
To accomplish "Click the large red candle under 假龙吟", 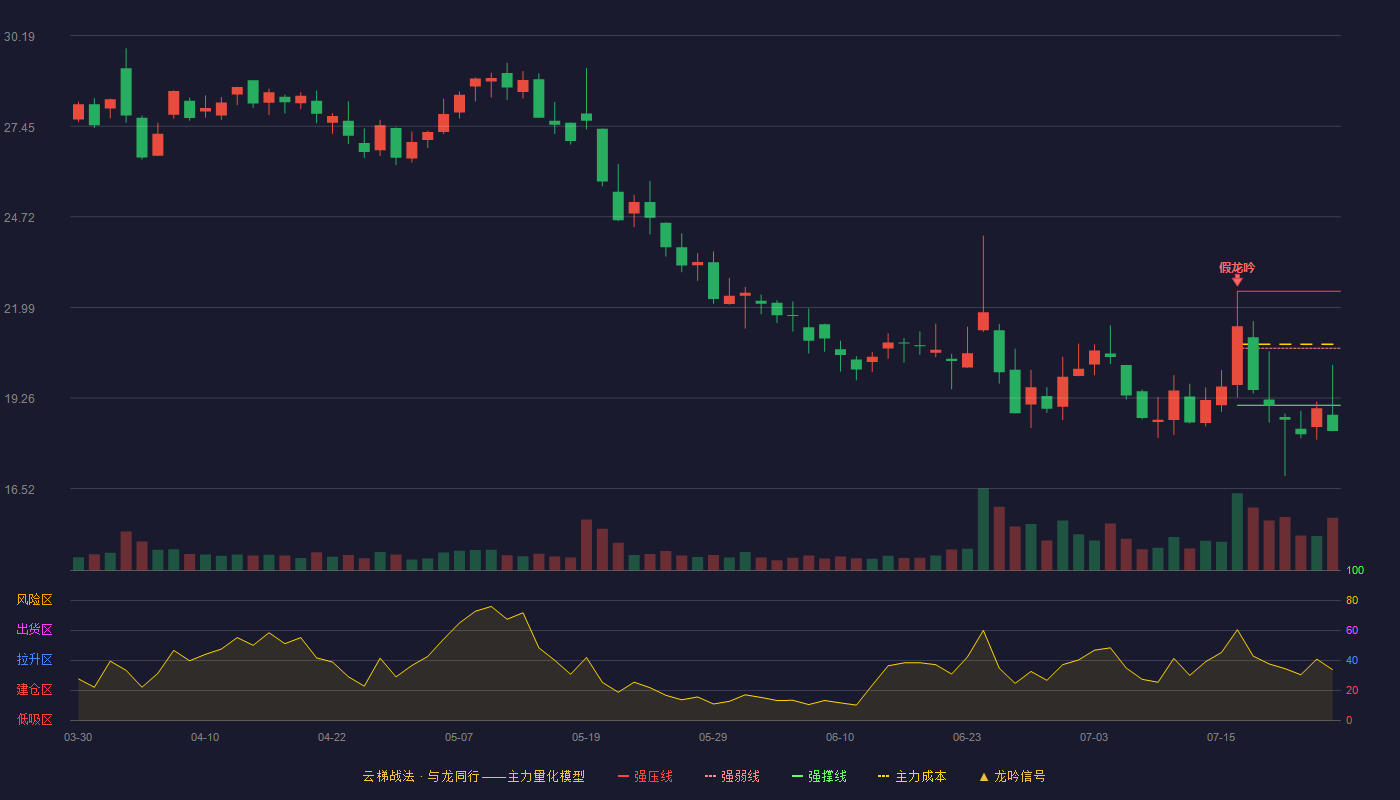I will (x=1237, y=355).
